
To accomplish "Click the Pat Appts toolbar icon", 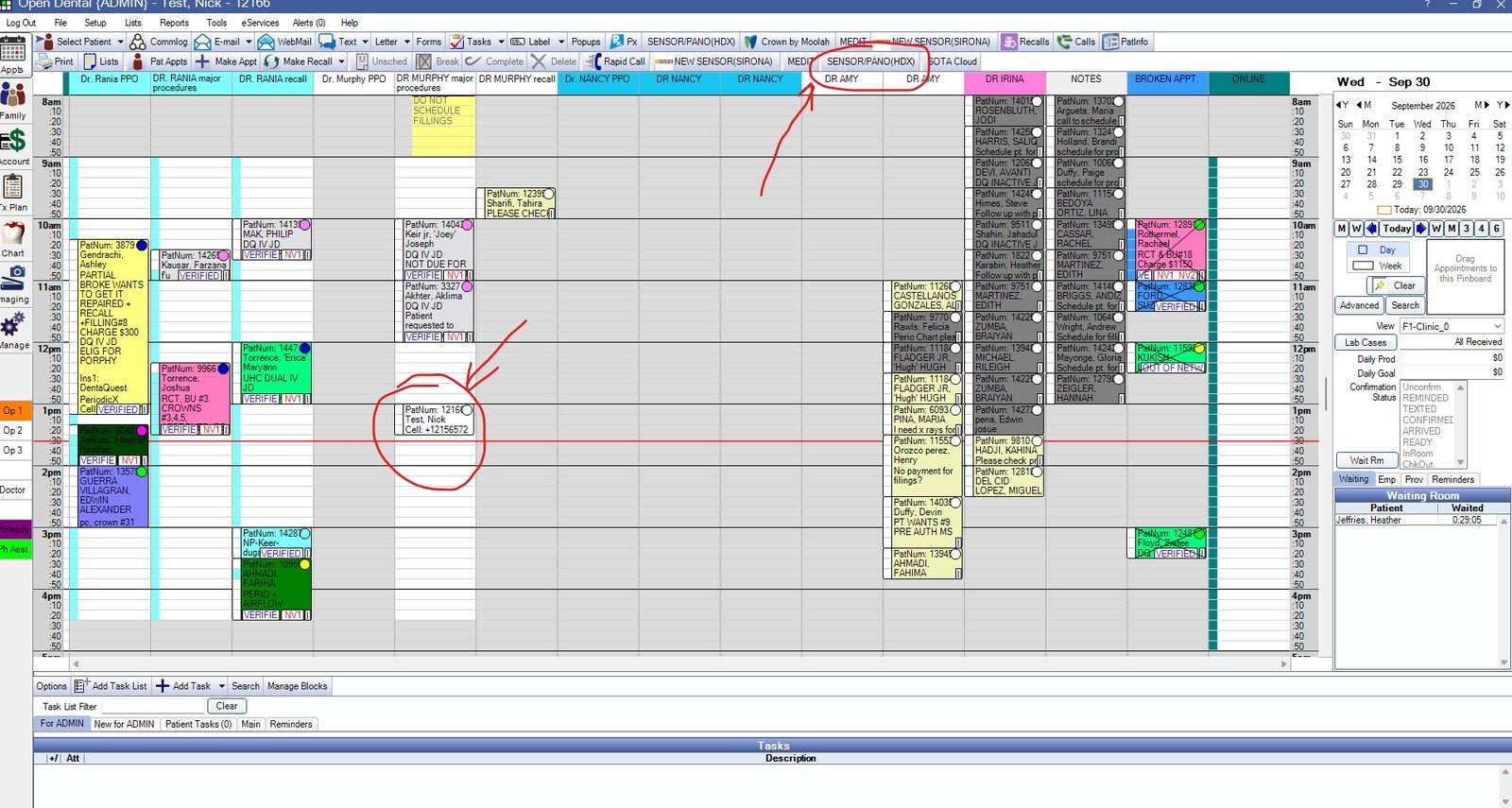I will coord(138,61).
